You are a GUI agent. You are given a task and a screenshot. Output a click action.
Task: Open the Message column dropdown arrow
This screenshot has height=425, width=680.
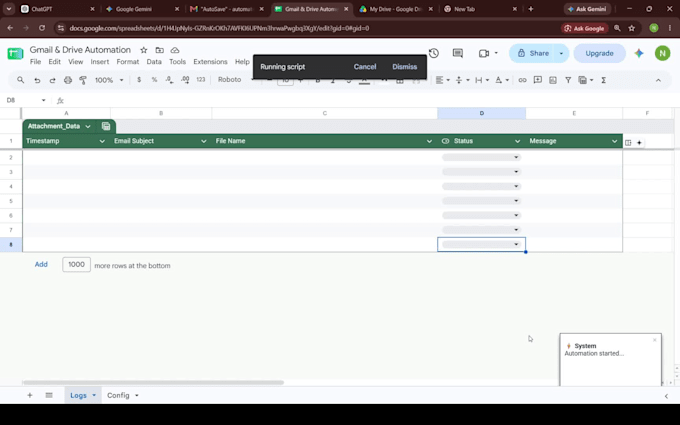[x=614, y=141]
